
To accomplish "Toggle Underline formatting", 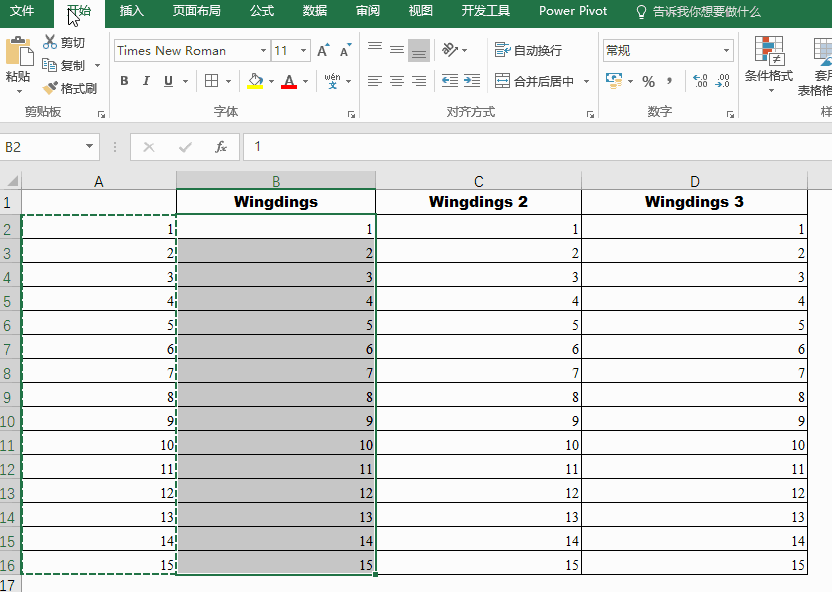I will [x=168, y=81].
